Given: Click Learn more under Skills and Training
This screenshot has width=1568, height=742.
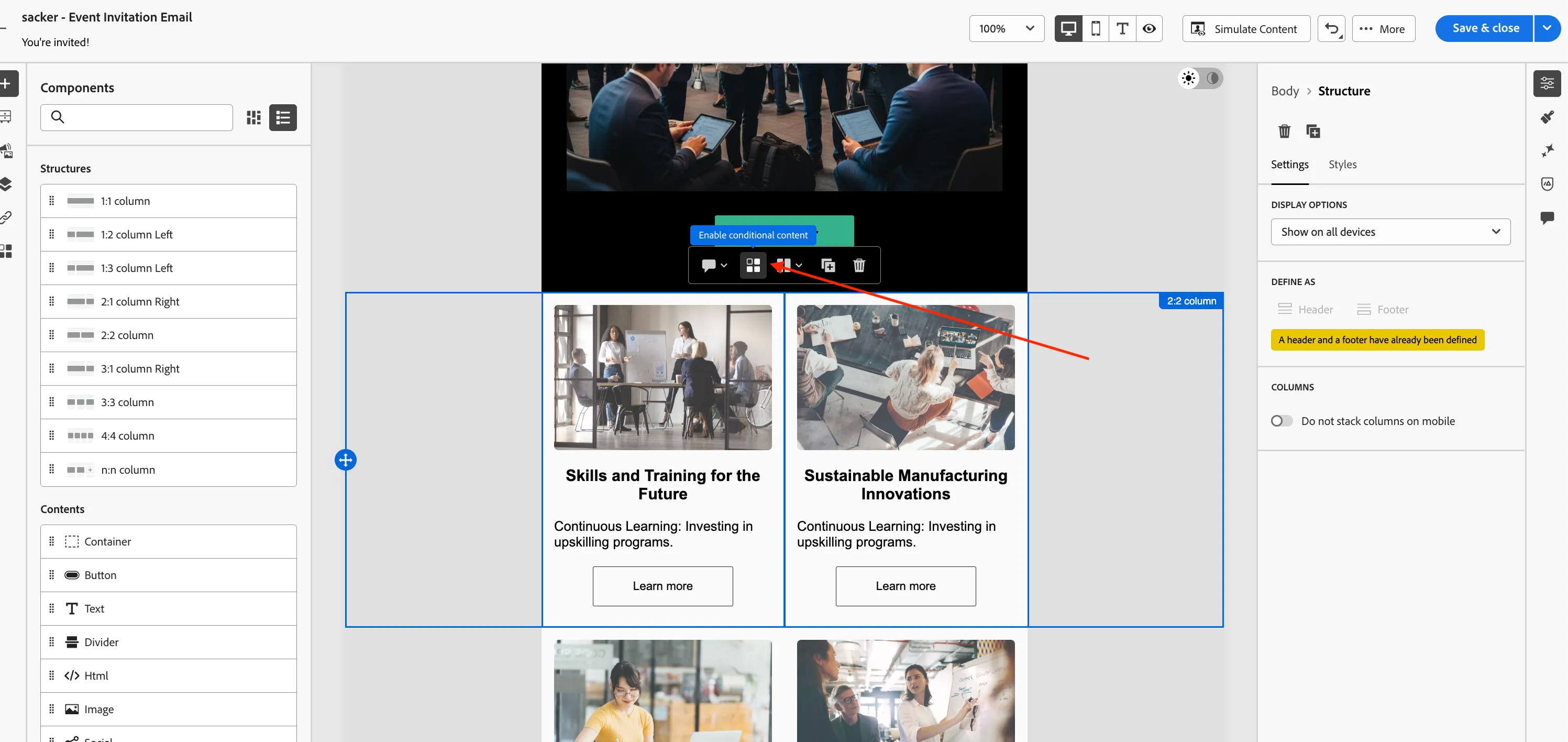Looking at the screenshot, I should tap(662, 586).
